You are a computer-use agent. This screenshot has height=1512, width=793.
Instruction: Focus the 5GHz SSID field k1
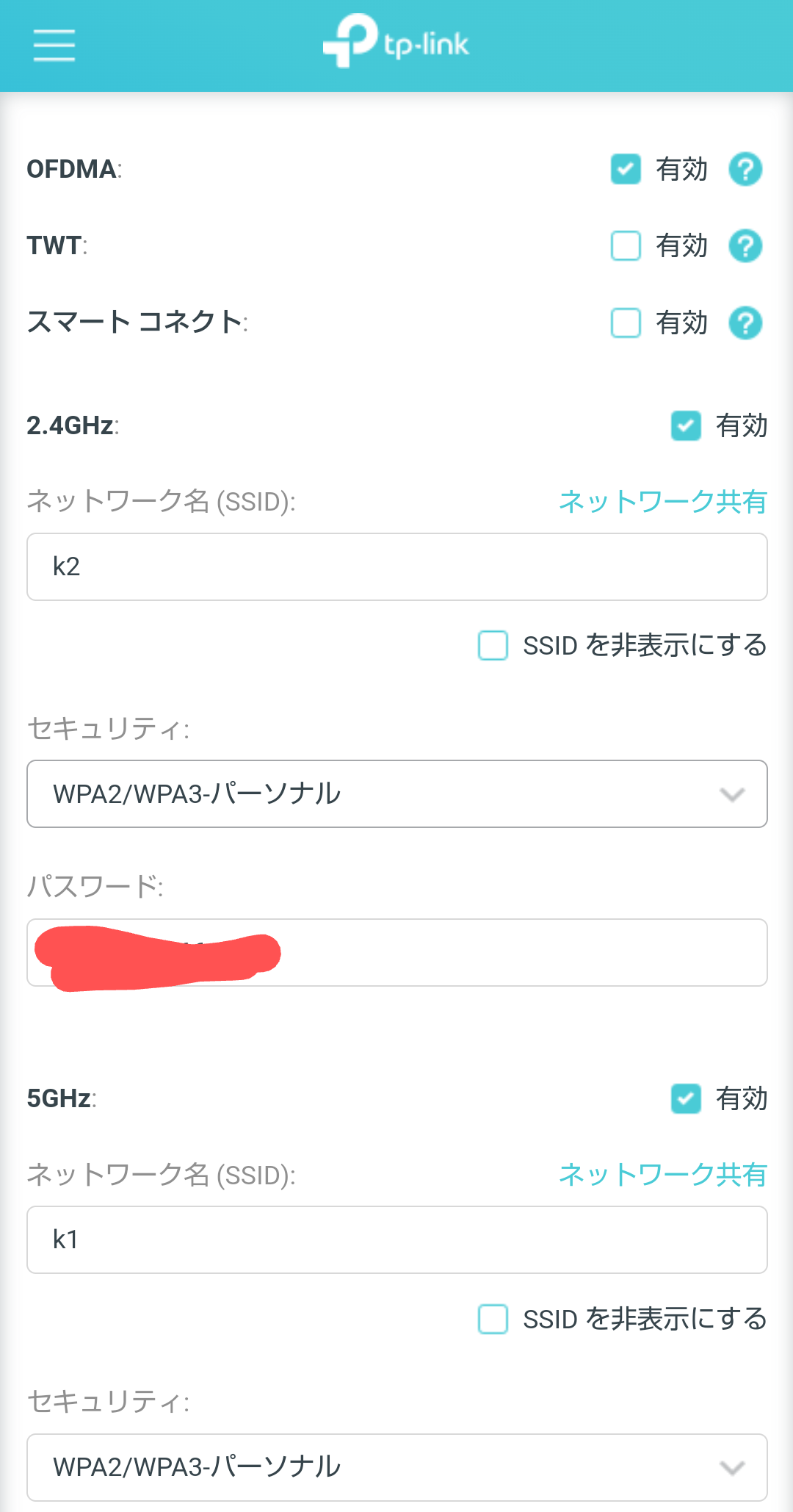tap(396, 1240)
